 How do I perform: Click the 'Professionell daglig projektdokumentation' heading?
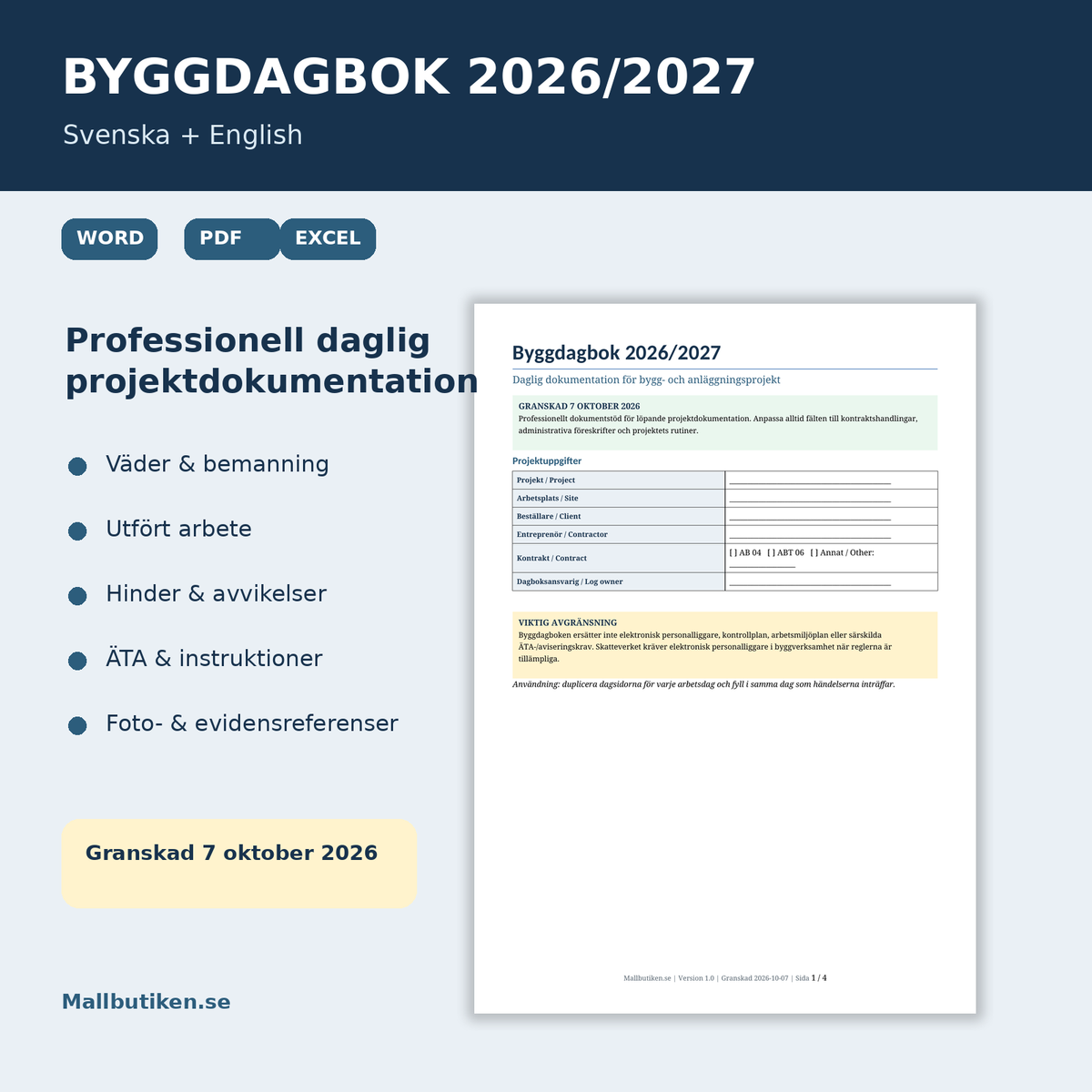pos(271,360)
